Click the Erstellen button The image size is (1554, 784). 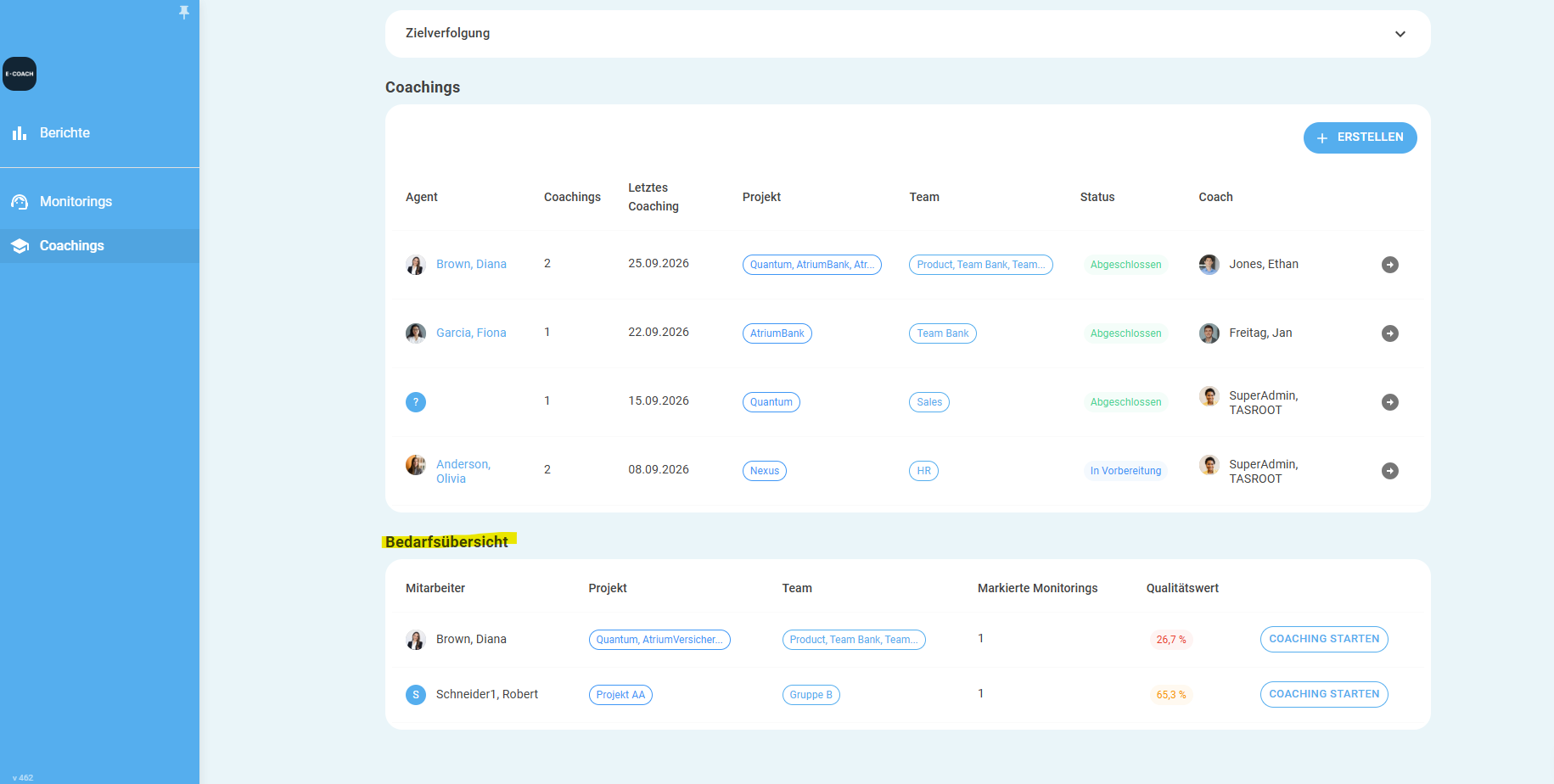1360,137
